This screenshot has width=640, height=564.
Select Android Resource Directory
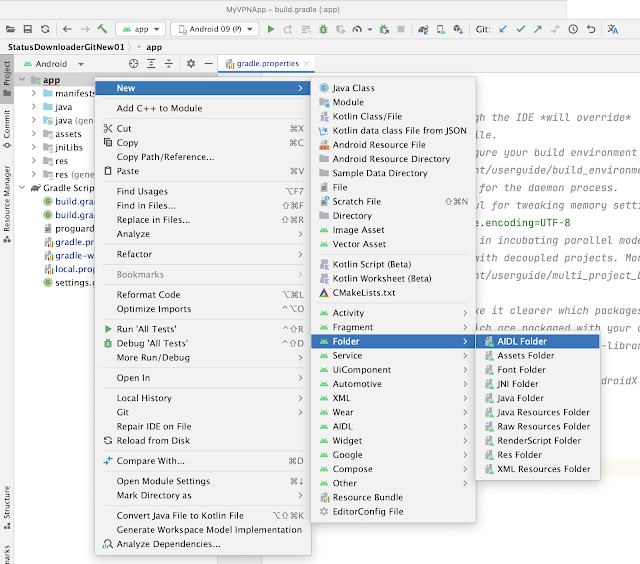(393, 159)
